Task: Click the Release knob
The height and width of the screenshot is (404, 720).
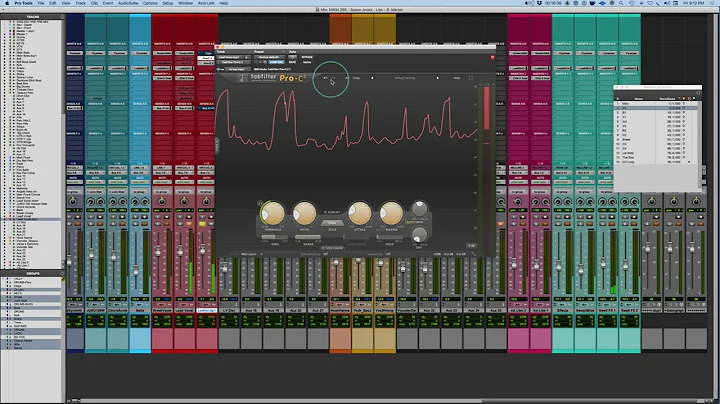Action: click(x=391, y=213)
